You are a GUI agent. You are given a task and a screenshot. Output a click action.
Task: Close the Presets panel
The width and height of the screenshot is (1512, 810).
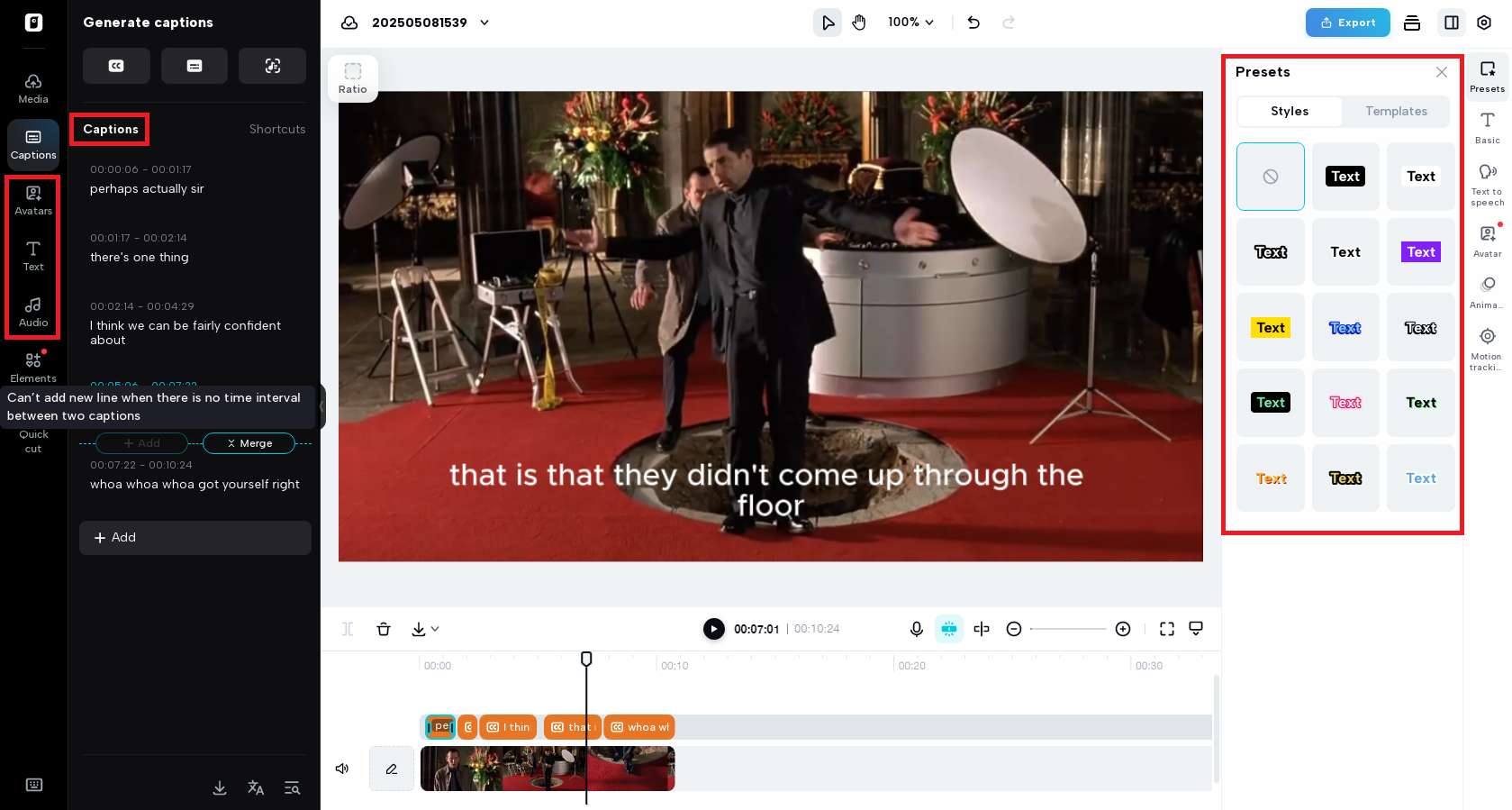point(1442,72)
